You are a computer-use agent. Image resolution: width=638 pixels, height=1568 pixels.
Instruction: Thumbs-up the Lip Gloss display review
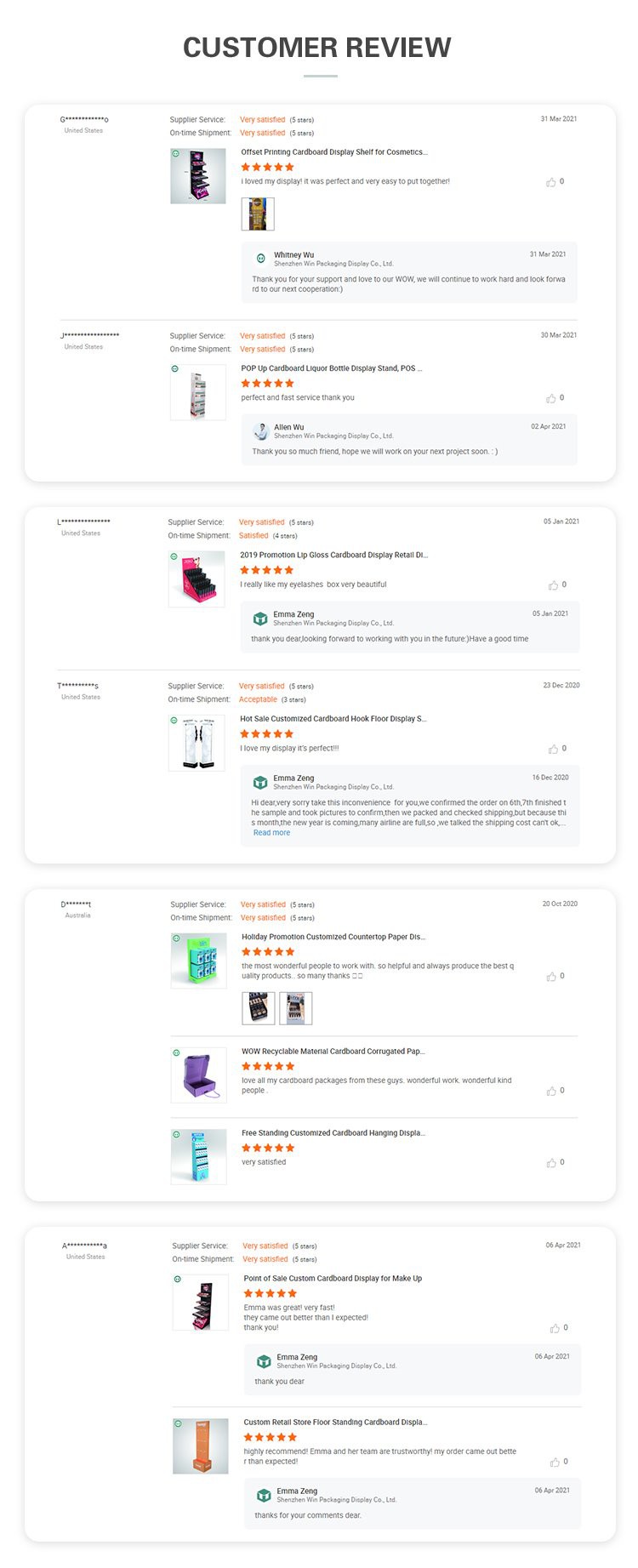coord(554,584)
